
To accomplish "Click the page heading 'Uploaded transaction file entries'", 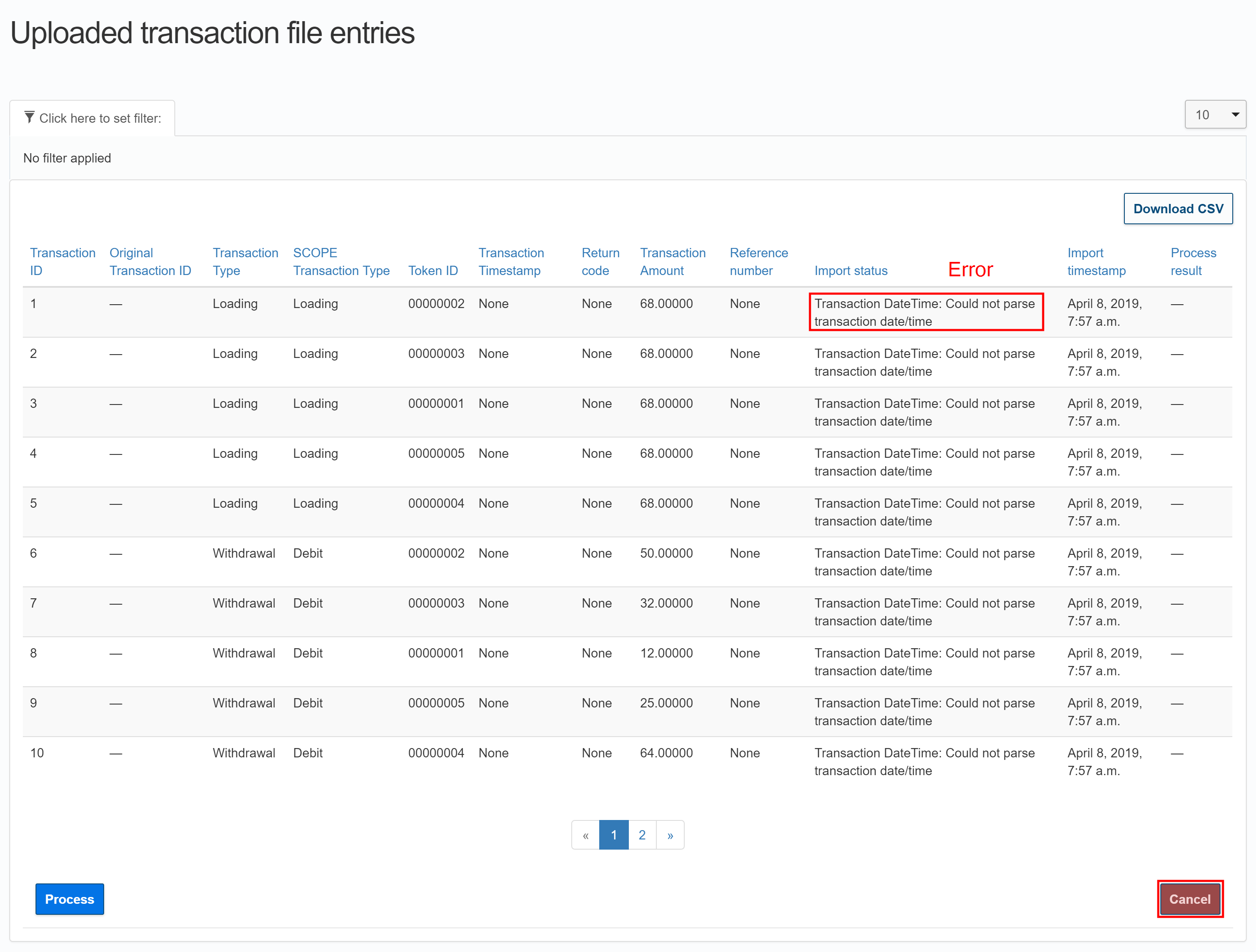I will click(212, 33).
